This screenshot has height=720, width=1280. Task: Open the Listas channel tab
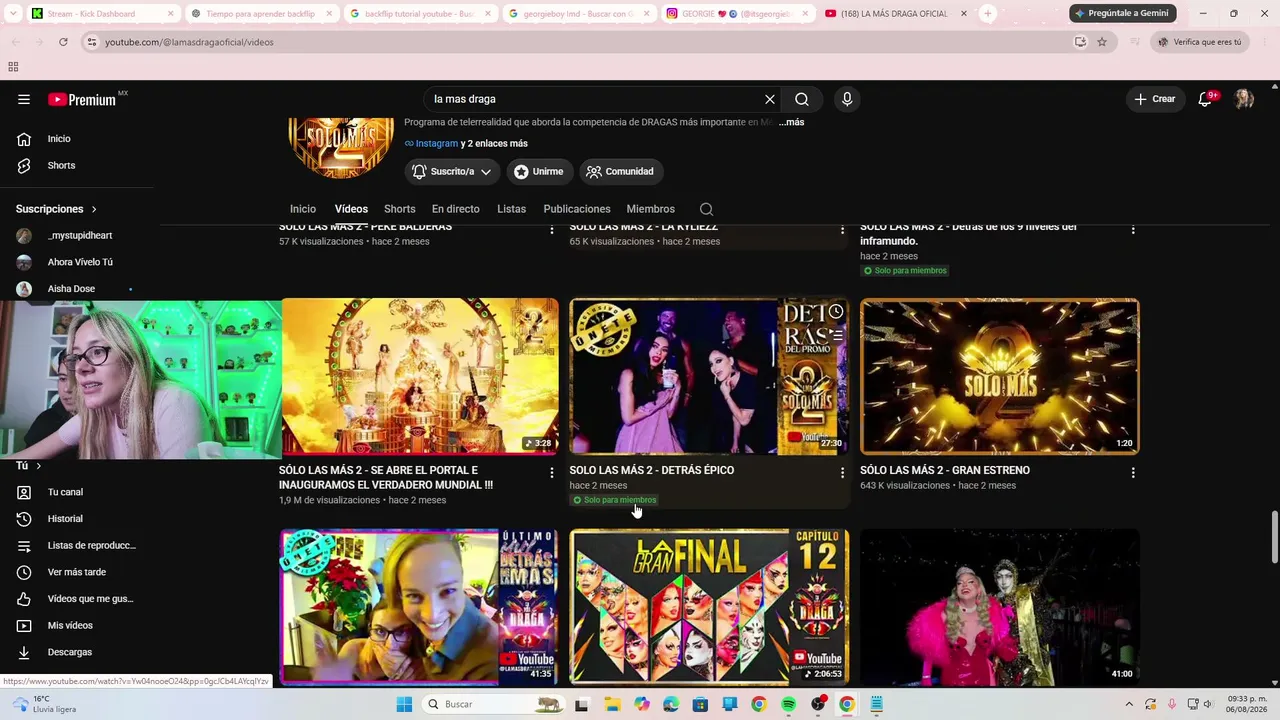click(x=511, y=209)
